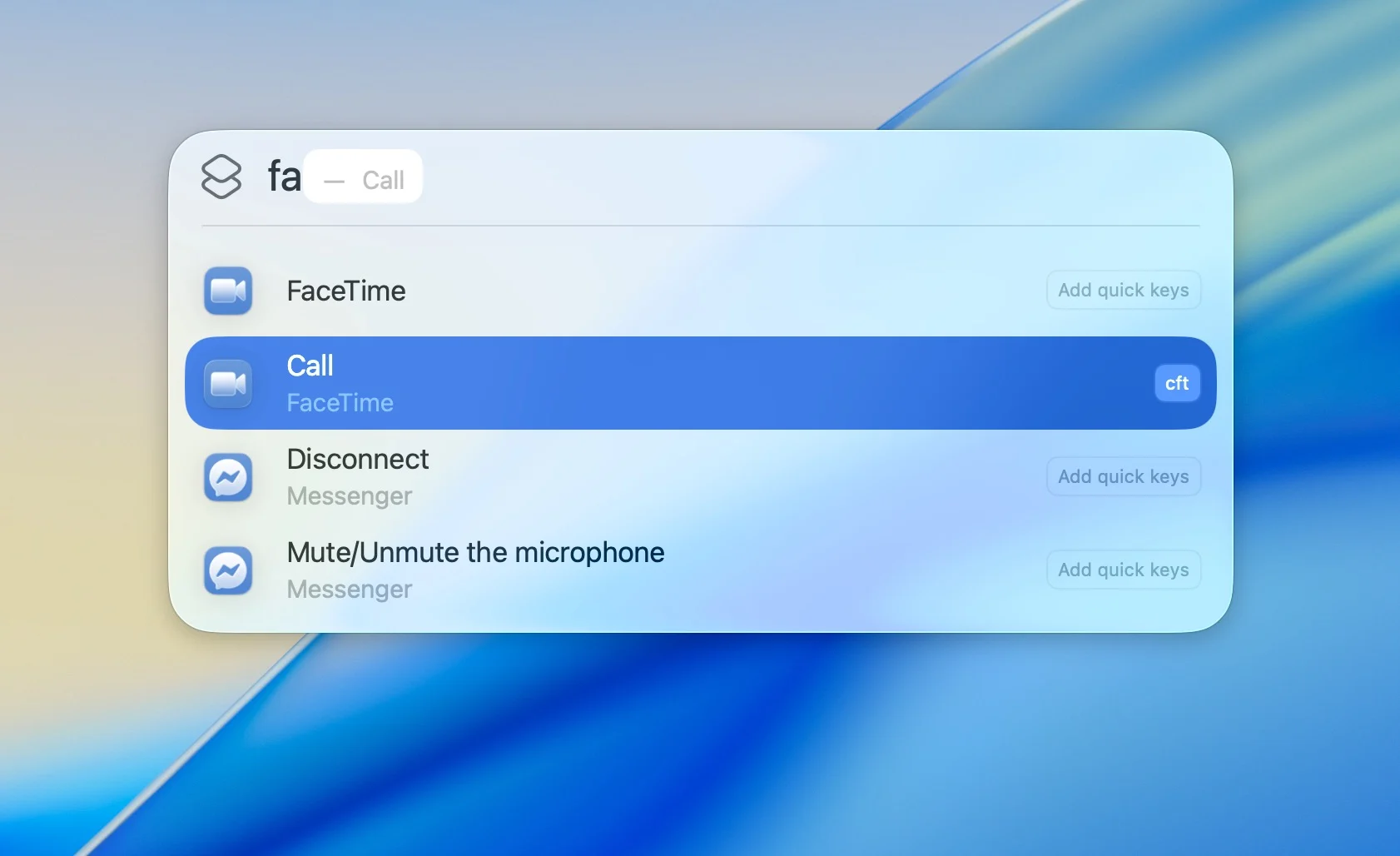Add quick keys for FaceTime
The width and height of the screenshot is (1400, 856).
click(1123, 290)
